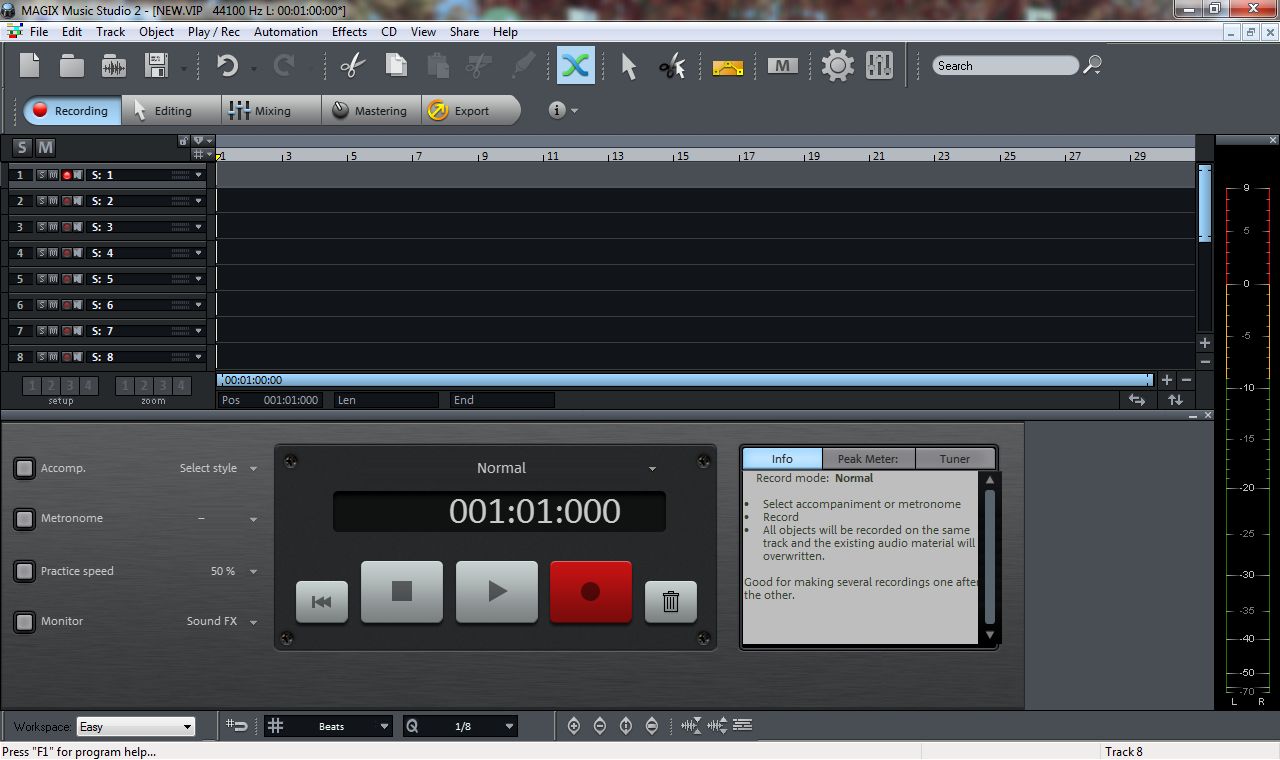Open settings via the gear icon
The height and width of the screenshot is (760, 1280).
pos(837,66)
